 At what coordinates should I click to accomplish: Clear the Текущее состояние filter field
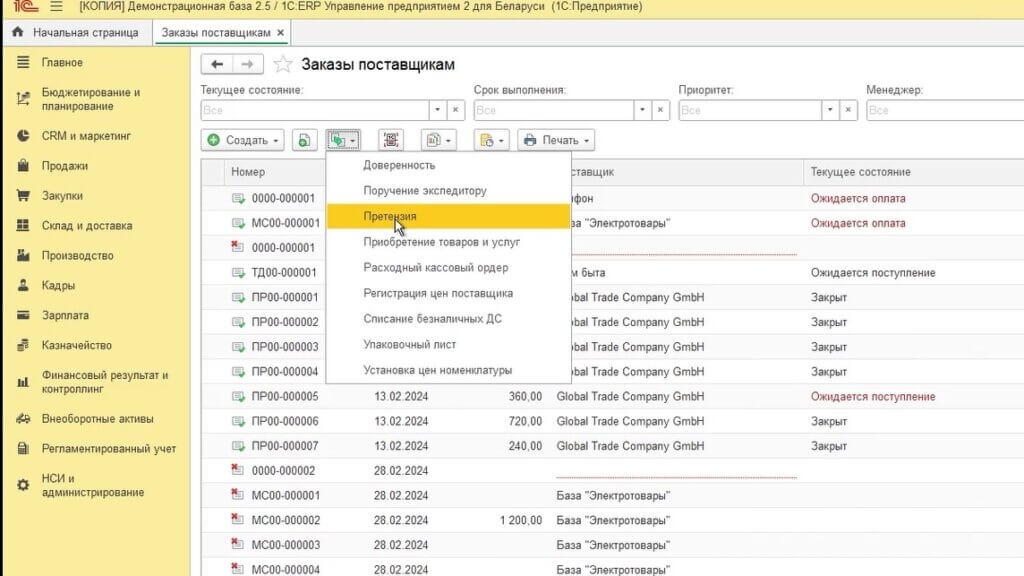[456, 110]
